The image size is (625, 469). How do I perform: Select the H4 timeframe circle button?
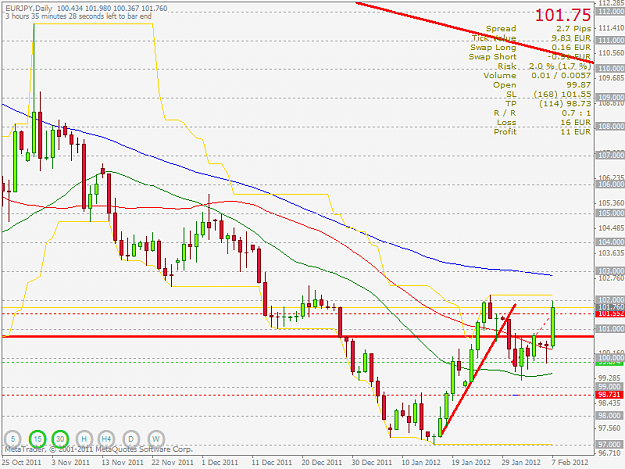[x=106, y=439]
